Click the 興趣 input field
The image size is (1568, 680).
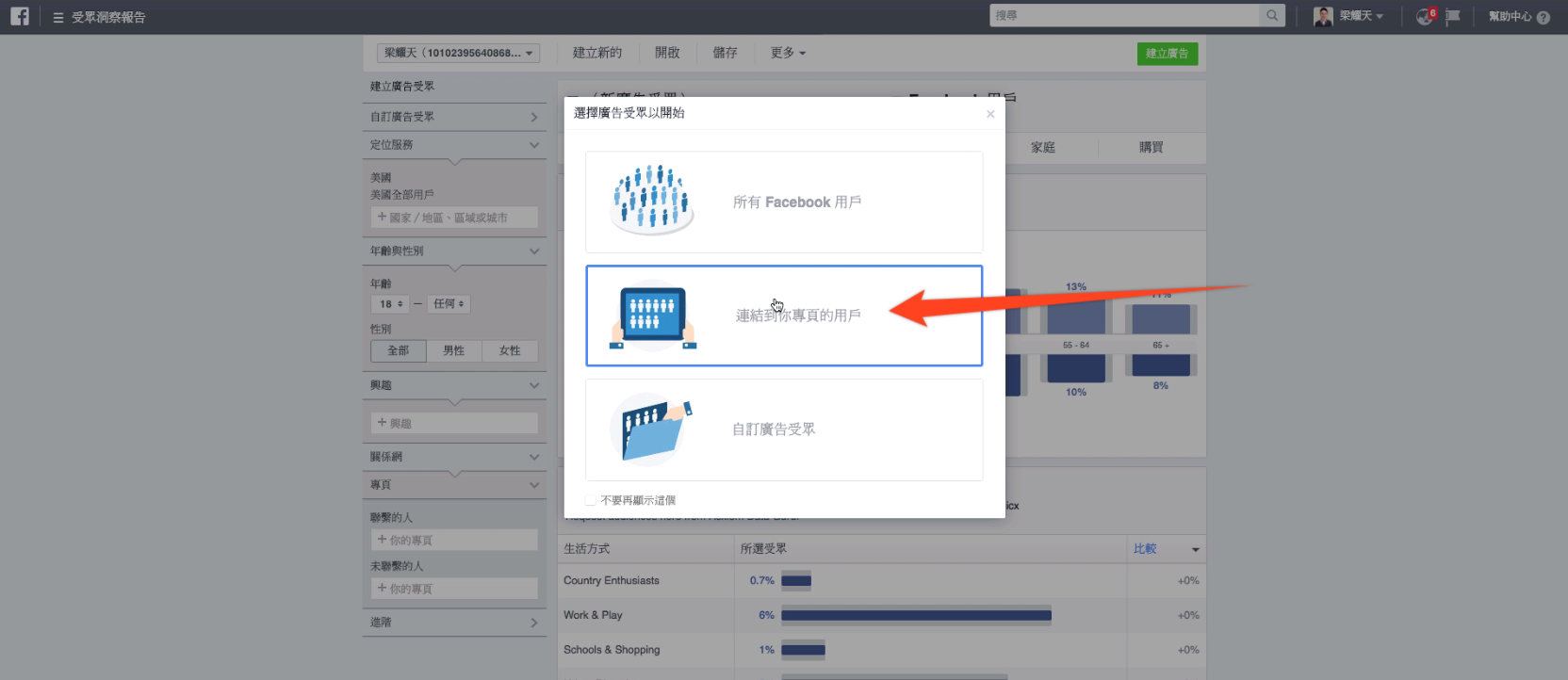(x=454, y=424)
